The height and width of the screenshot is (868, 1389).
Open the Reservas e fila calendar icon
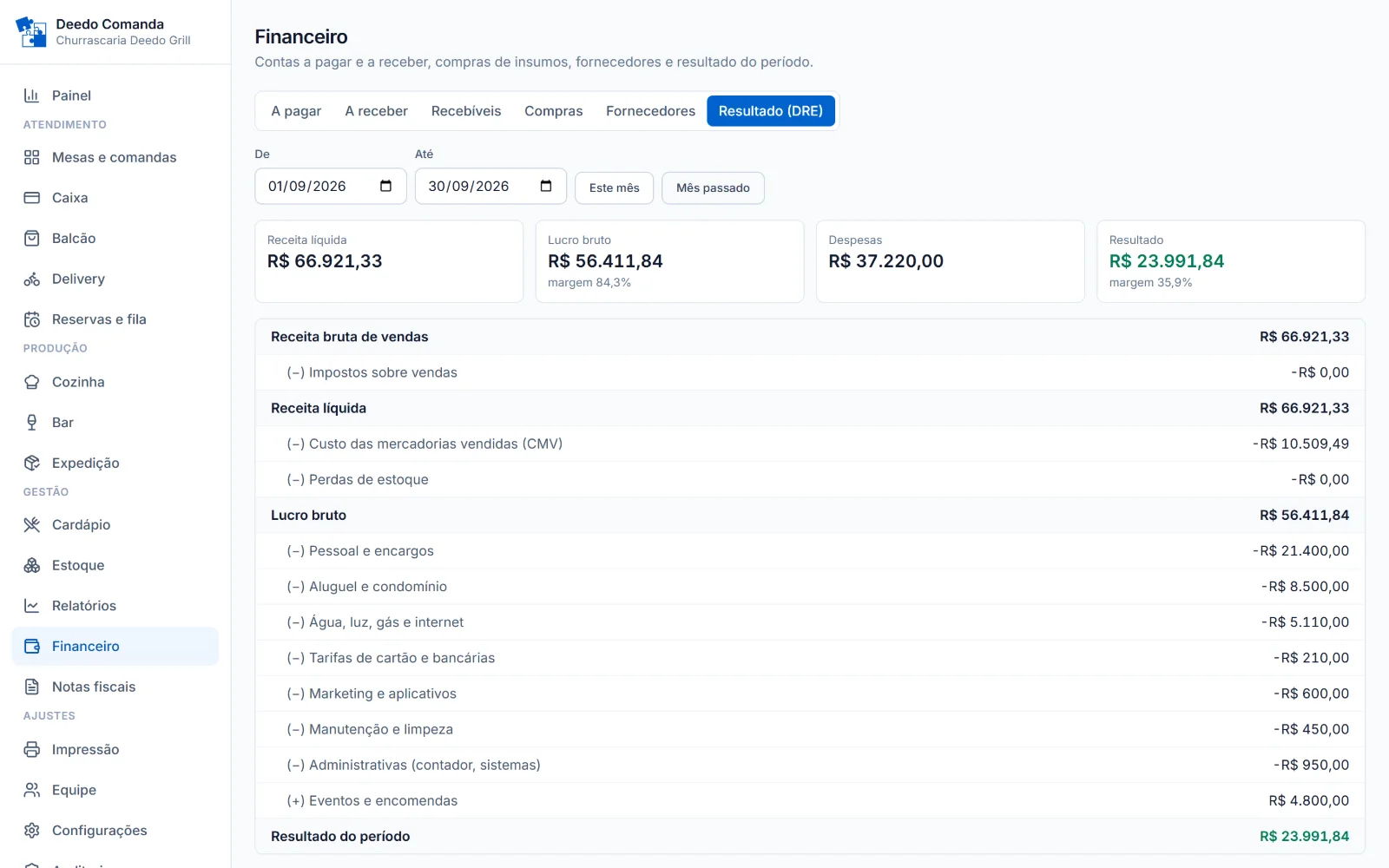click(x=32, y=319)
